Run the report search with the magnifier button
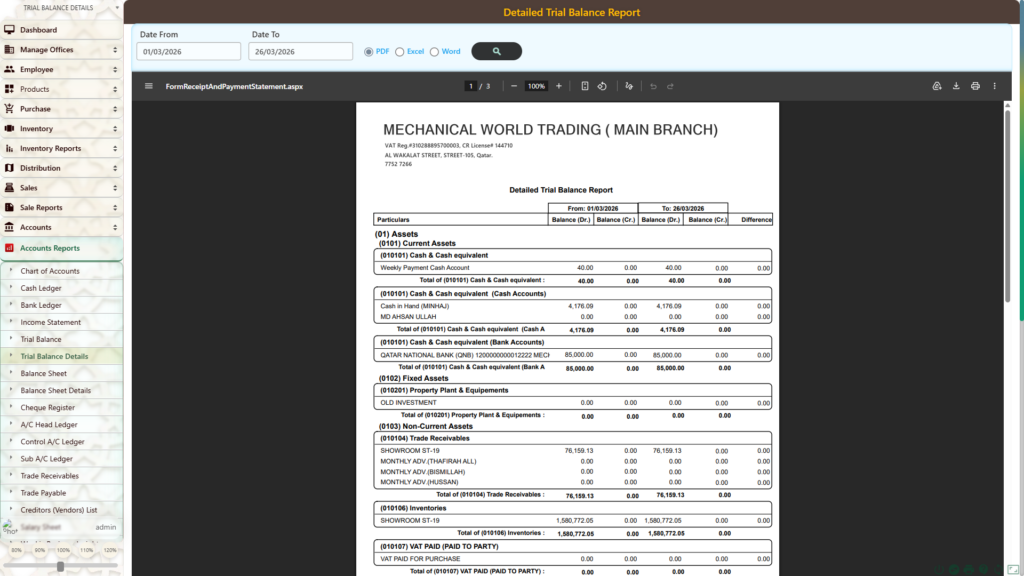 497,51
